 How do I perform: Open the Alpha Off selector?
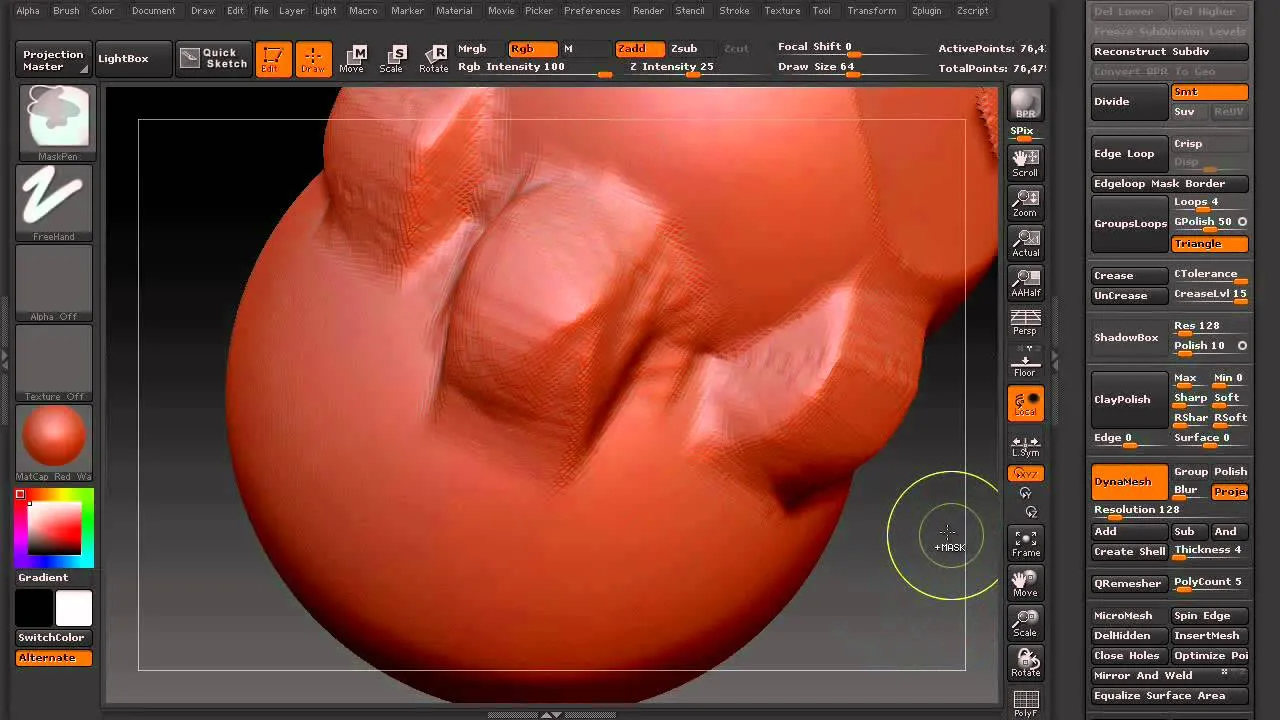[55, 283]
